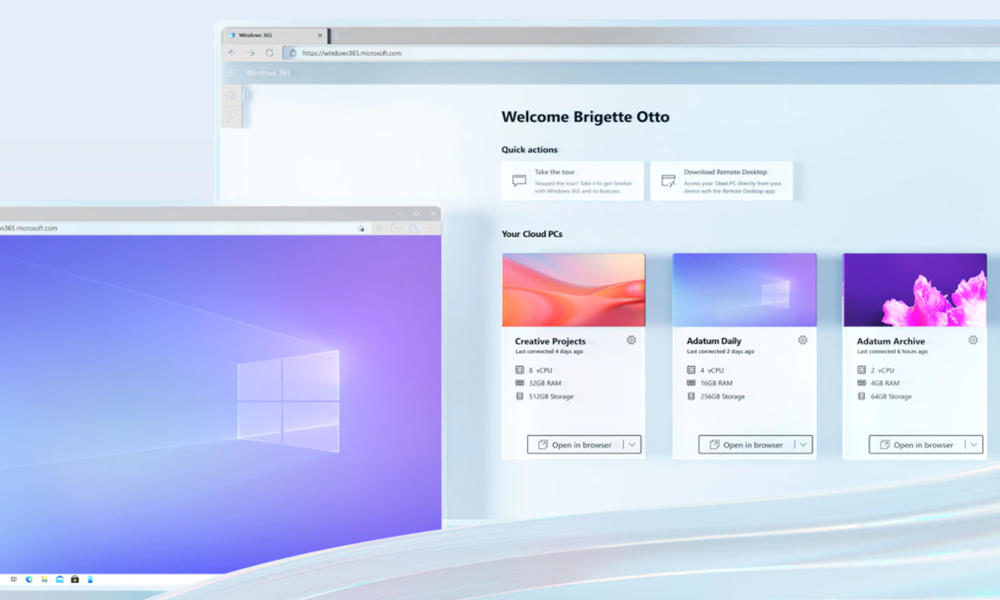This screenshot has height=600, width=1000.
Task: Click the 'Welcome Brigette Otto' heading
Action: click(x=585, y=117)
